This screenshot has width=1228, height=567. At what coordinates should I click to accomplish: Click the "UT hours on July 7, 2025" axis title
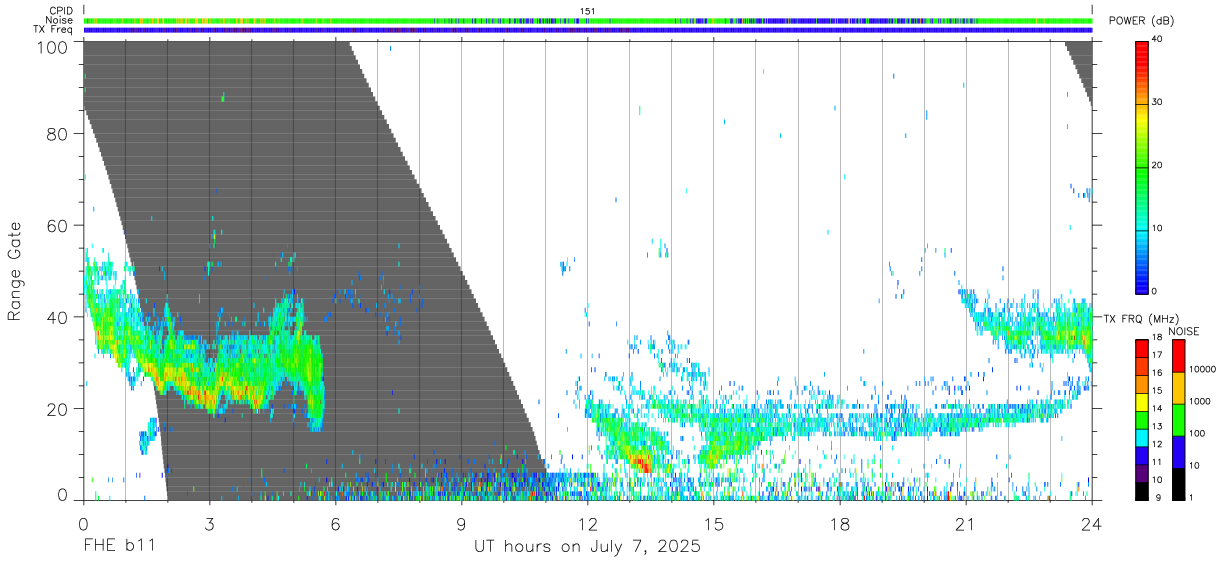pos(587,548)
